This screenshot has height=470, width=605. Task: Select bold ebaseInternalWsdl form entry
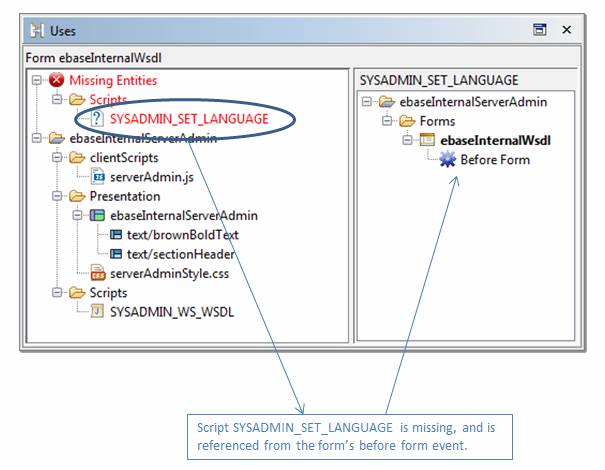496,140
